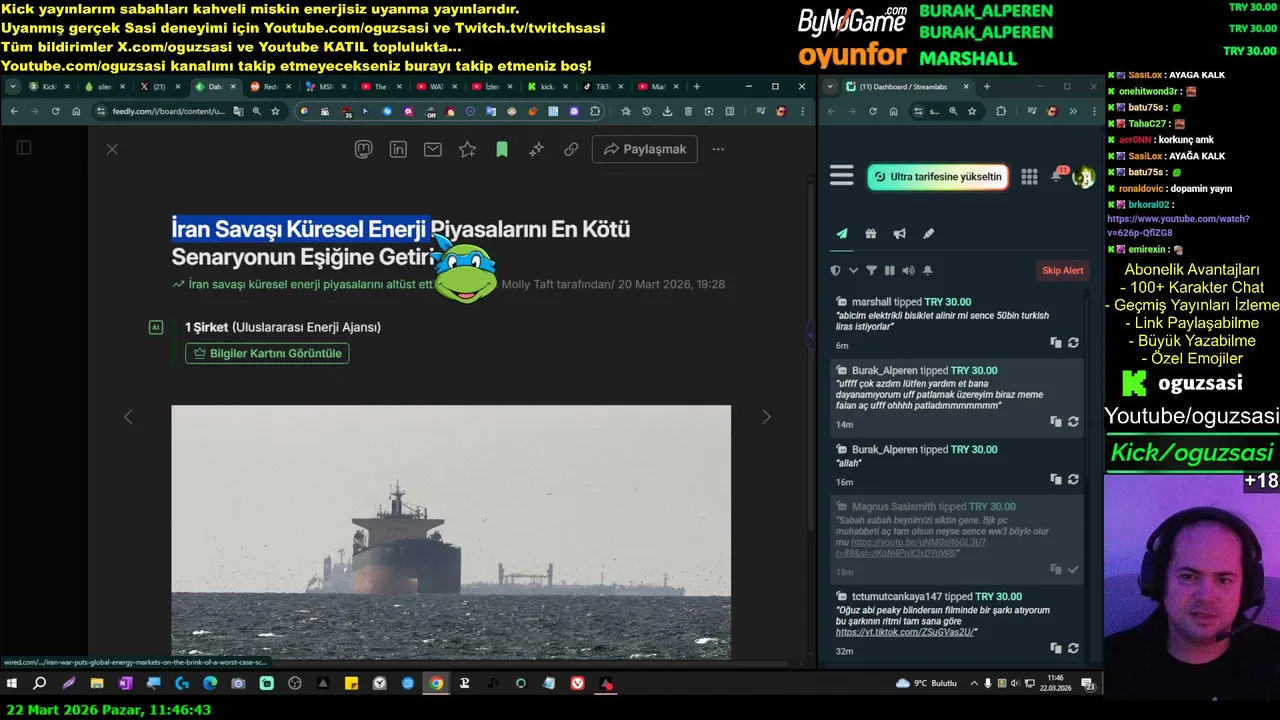Image resolution: width=1280 pixels, height=720 pixels.
Task: Expand the hidden toolbar items chevron in Streamlabs browser
Action: click(x=1073, y=111)
